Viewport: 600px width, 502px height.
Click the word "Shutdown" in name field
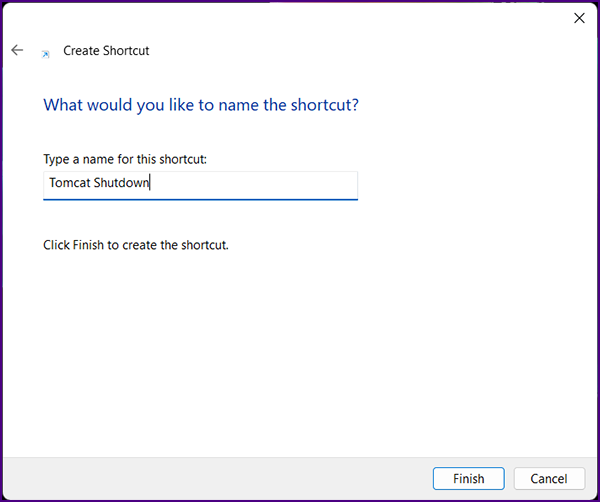click(x=121, y=184)
